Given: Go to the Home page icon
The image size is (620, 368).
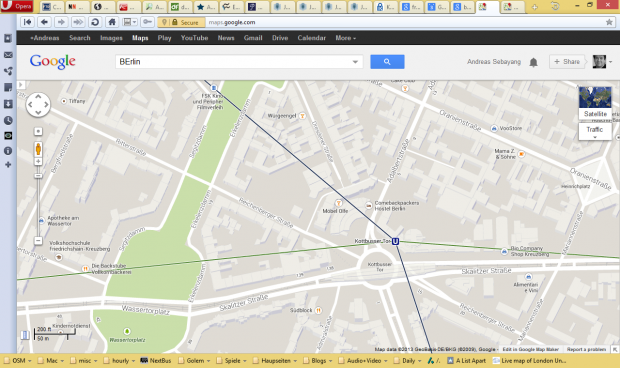Looking at the screenshot, I should (112, 22).
